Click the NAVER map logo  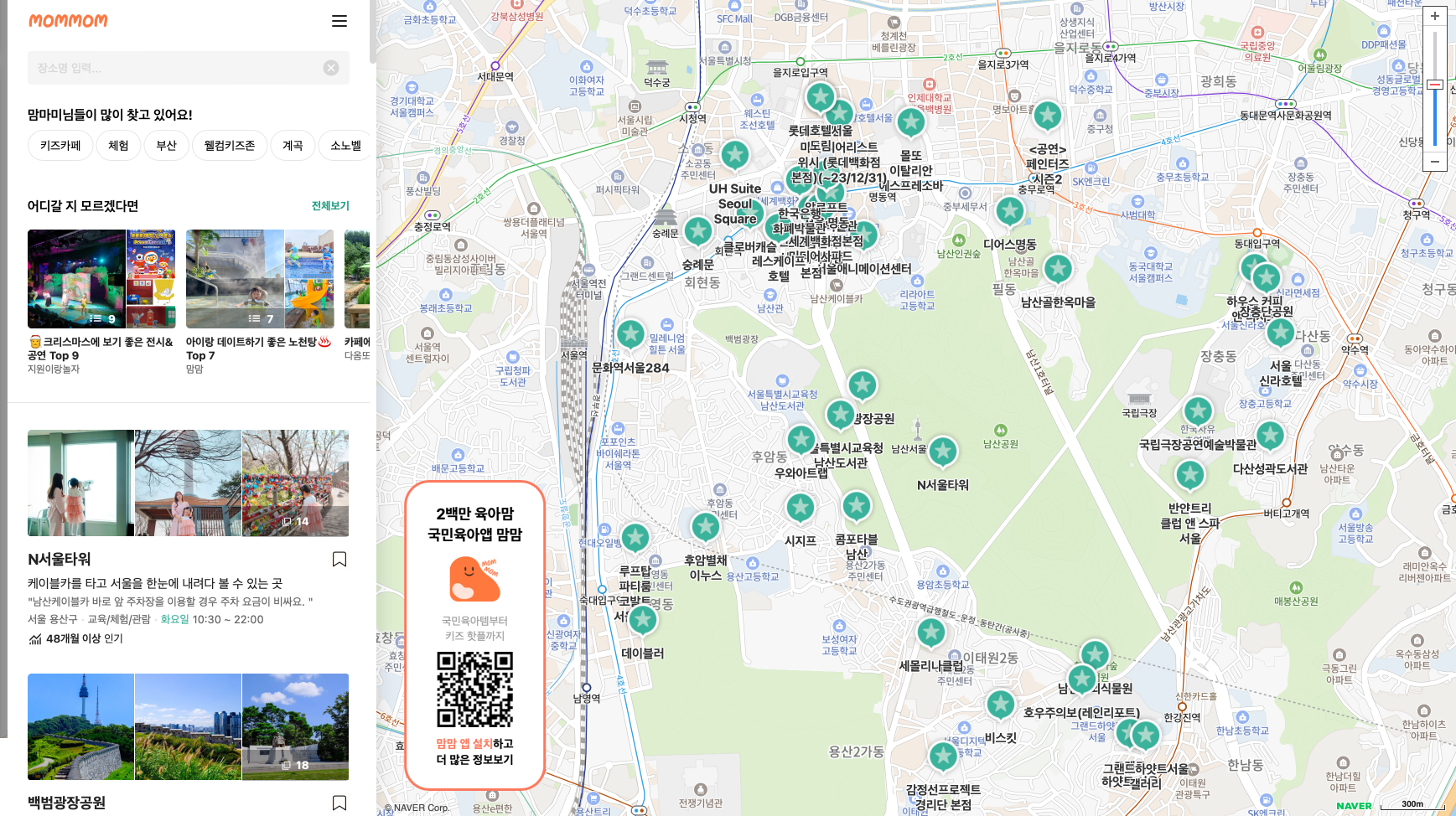1354,806
